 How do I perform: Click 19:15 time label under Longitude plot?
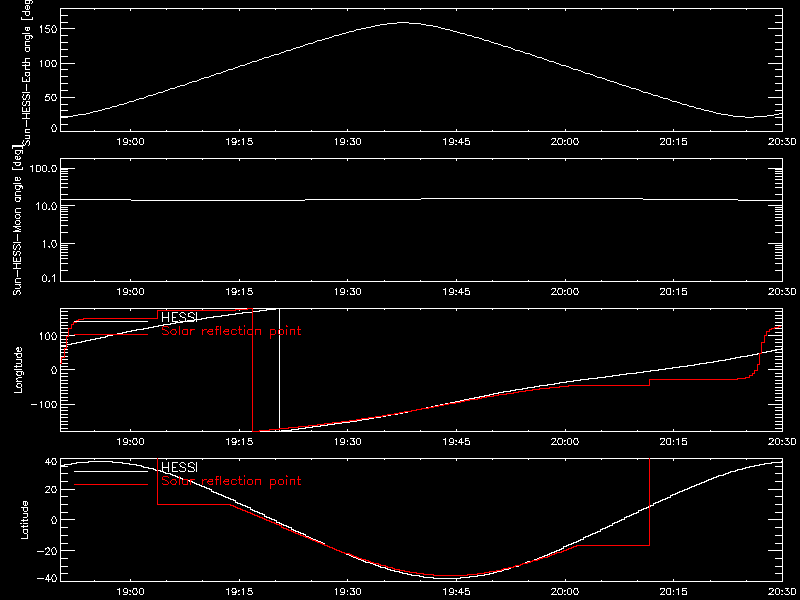239,441
